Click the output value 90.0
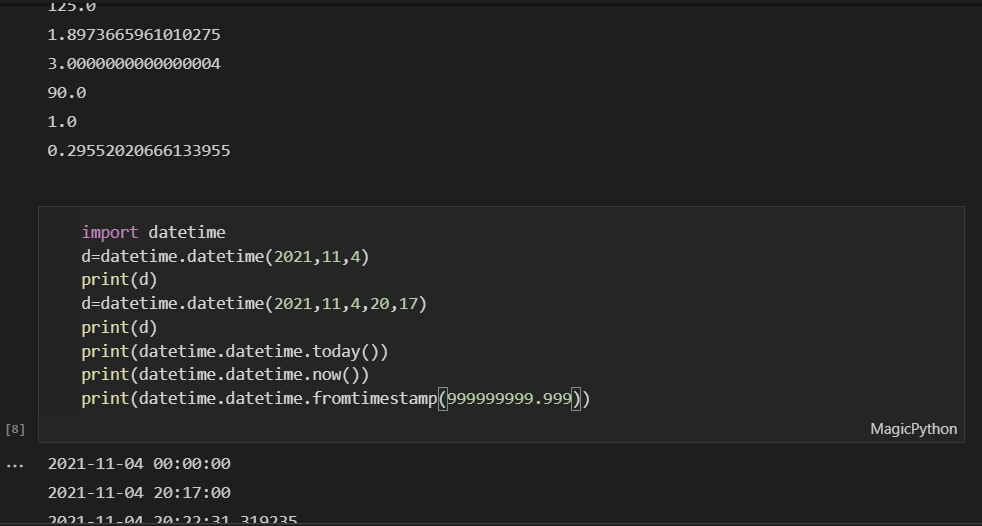Image resolution: width=982 pixels, height=526 pixels. tap(67, 93)
